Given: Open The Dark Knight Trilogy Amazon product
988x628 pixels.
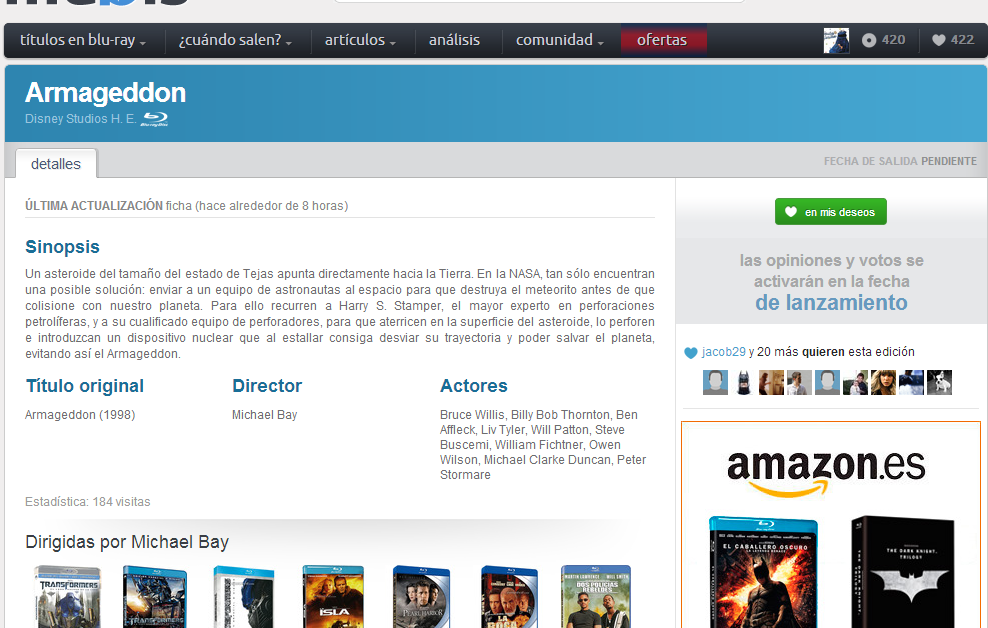Looking at the screenshot, I should [x=902, y=572].
